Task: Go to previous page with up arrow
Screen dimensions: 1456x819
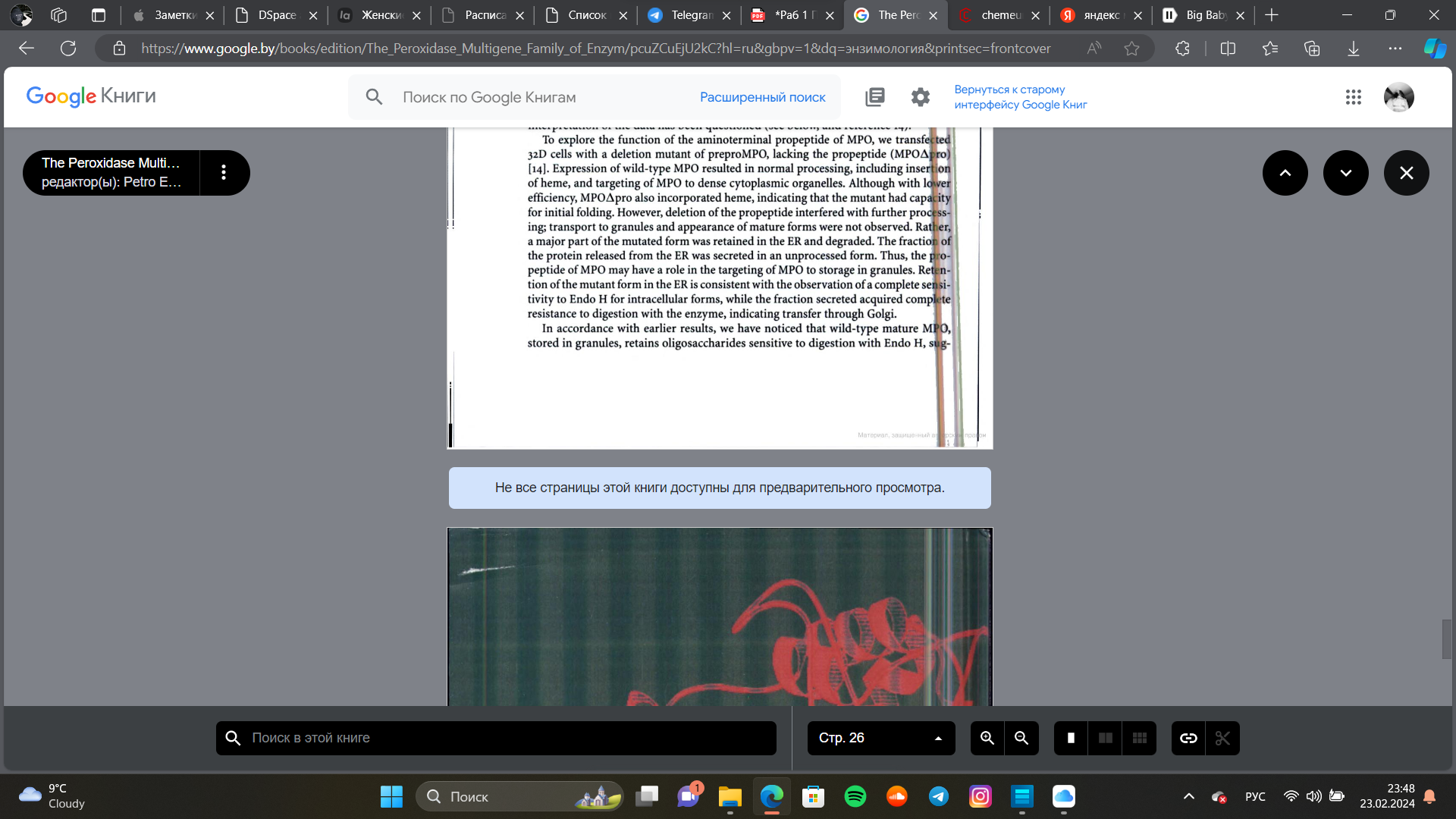Action: pos(1285,173)
